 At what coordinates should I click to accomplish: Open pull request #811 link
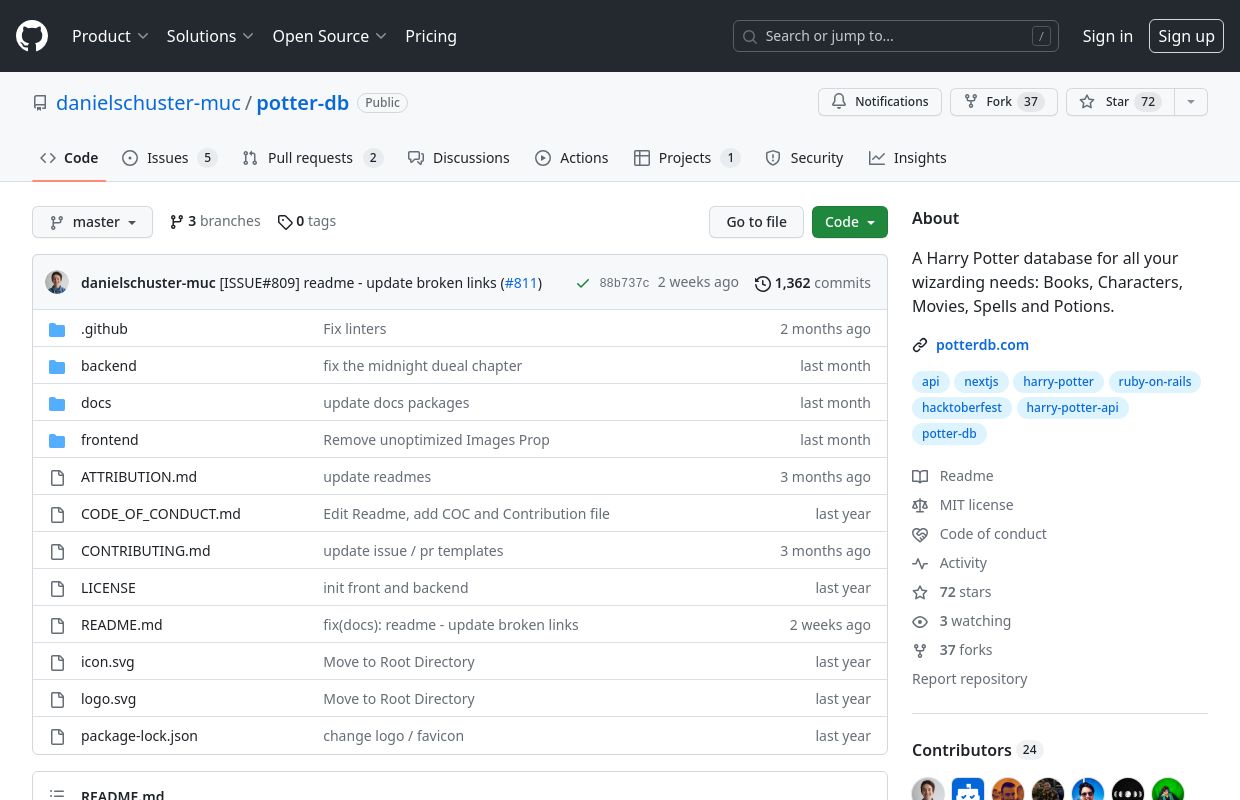click(521, 283)
